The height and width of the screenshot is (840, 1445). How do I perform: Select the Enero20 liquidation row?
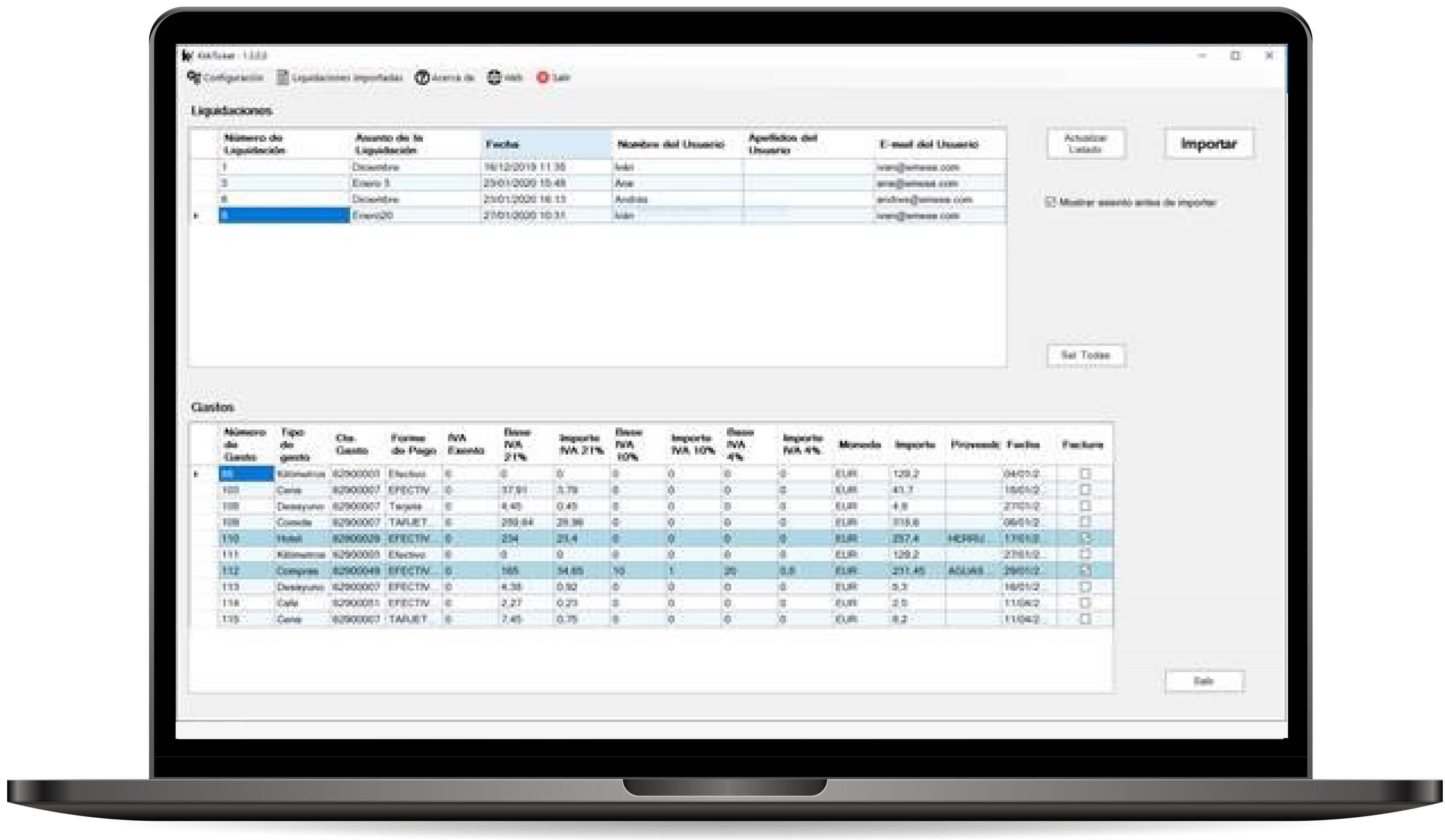[598, 215]
